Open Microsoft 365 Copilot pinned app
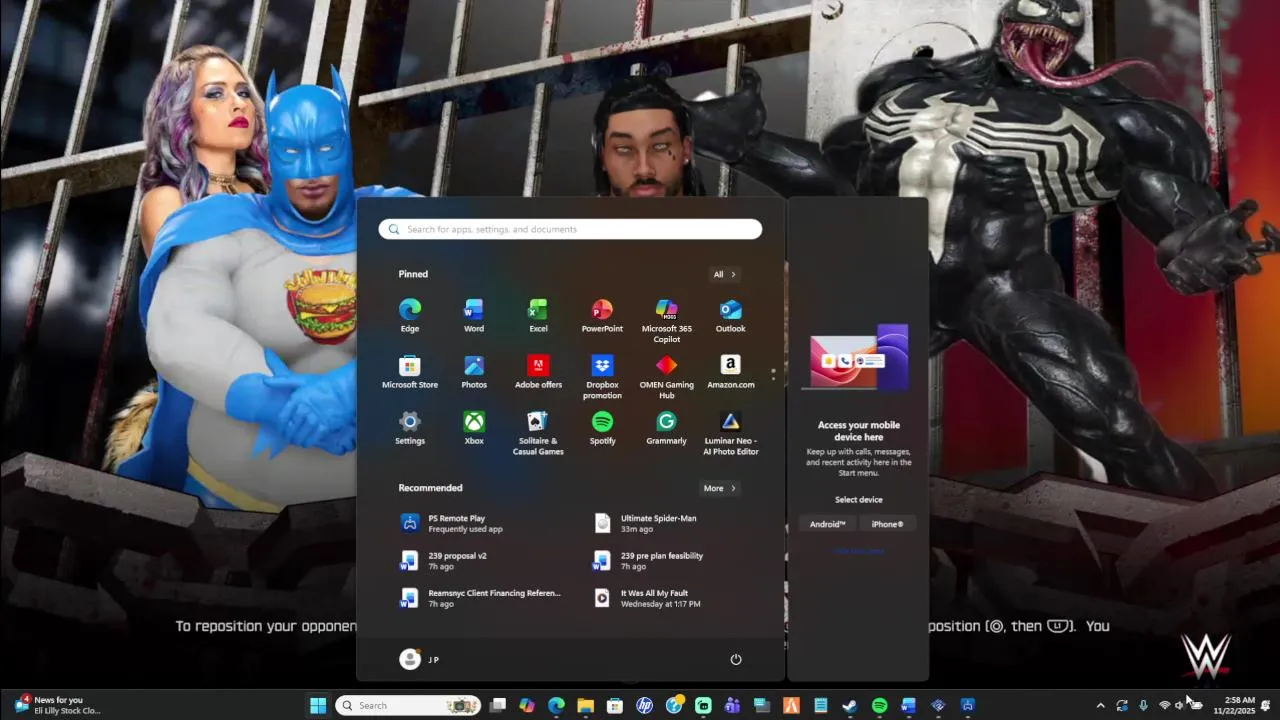This screenshot has height=720, width=1280. coord(667,320)
